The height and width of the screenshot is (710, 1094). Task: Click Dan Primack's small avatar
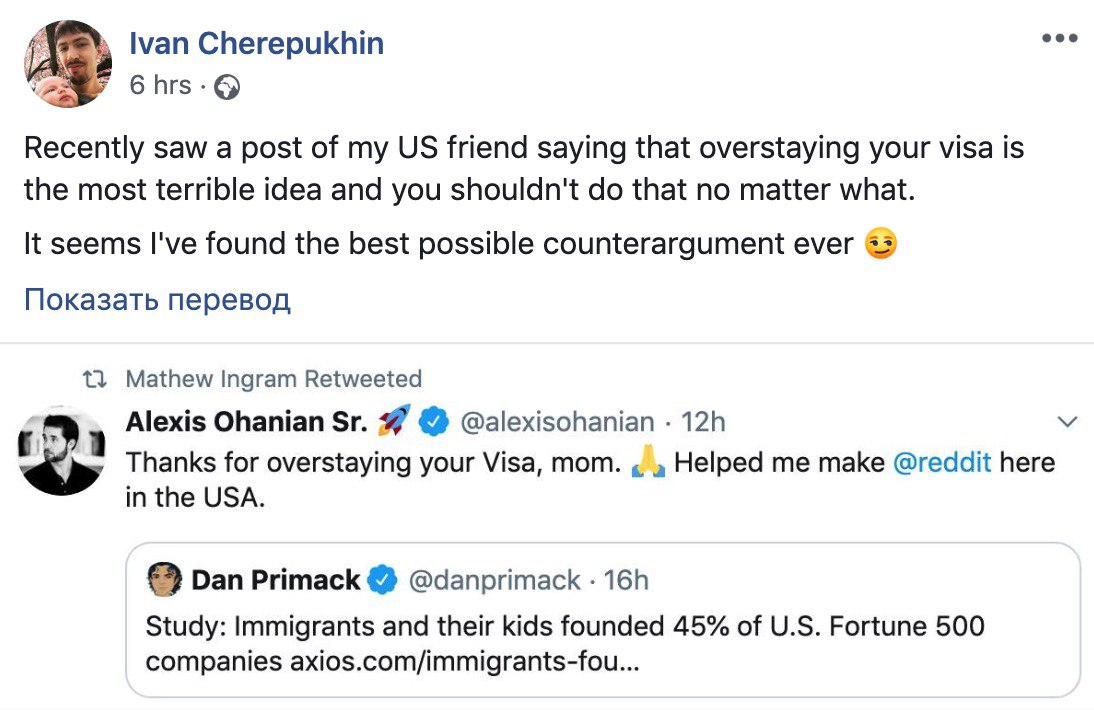click(x=163, y=580)
